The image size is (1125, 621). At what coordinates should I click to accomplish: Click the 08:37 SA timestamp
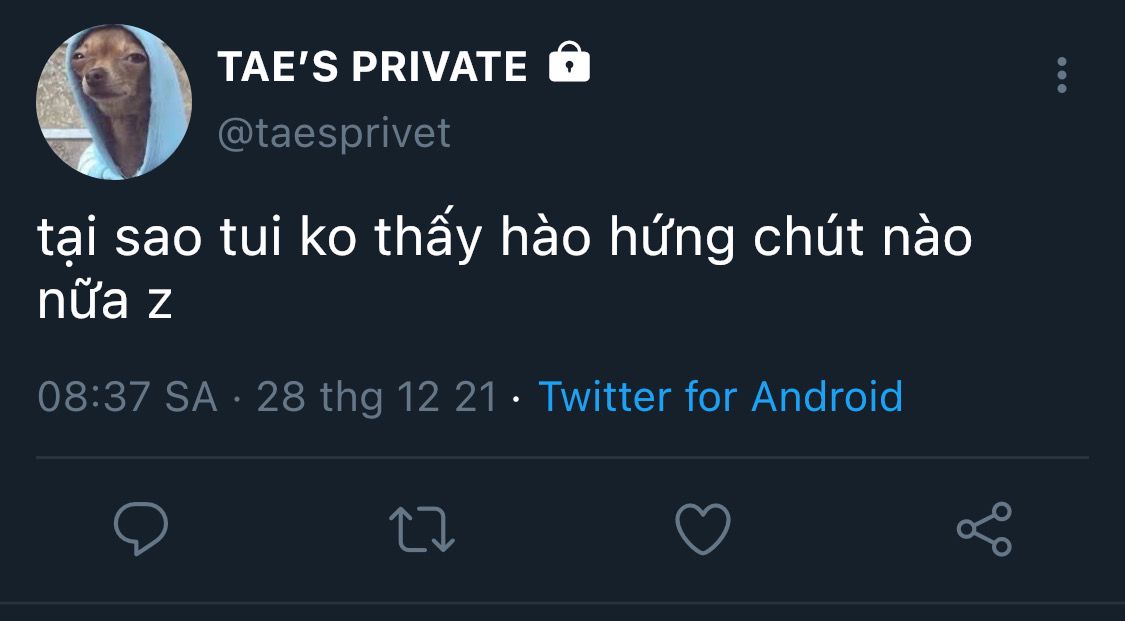(x=127, y=397)
